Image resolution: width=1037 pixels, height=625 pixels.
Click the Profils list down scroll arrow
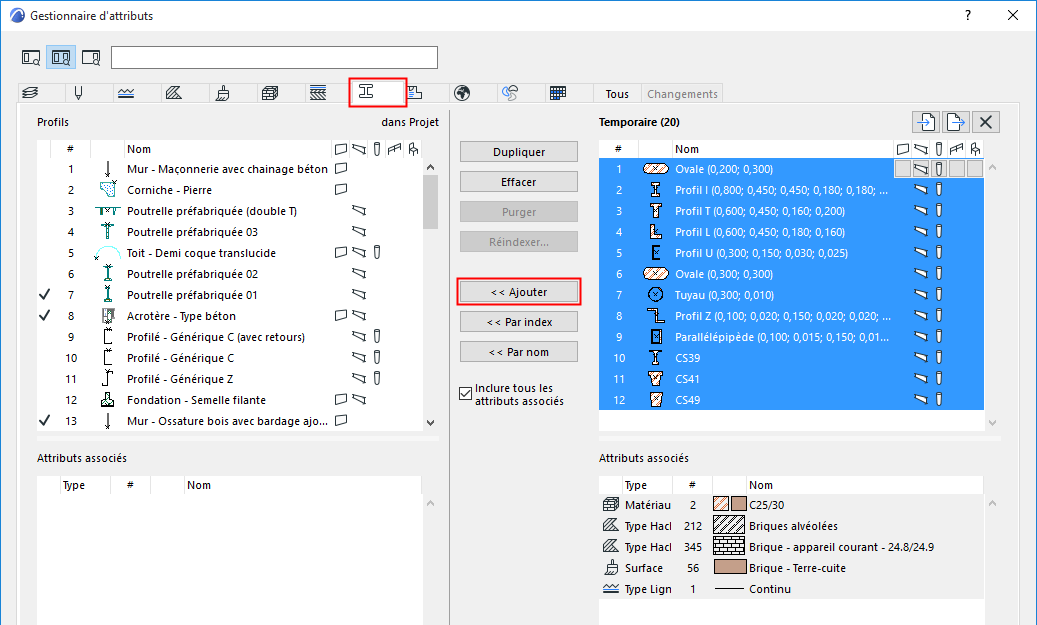431,423
